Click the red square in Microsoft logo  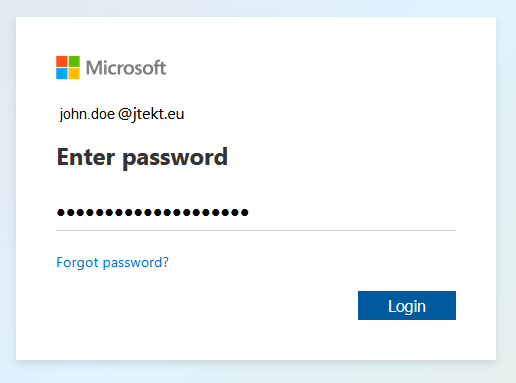[x=62, y=61]
